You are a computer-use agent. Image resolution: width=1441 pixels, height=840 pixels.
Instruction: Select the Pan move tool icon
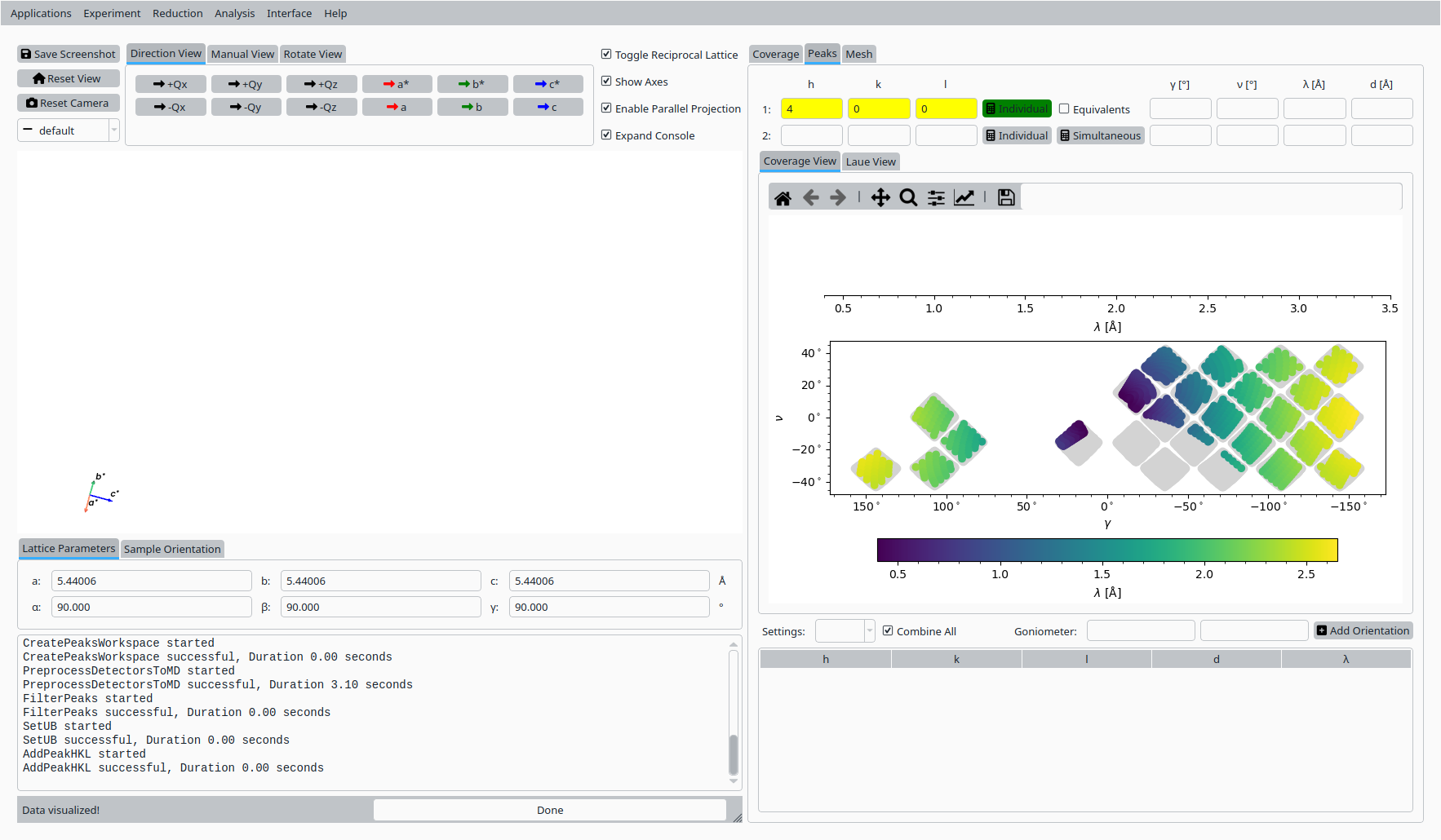click(x=880, y=198)
